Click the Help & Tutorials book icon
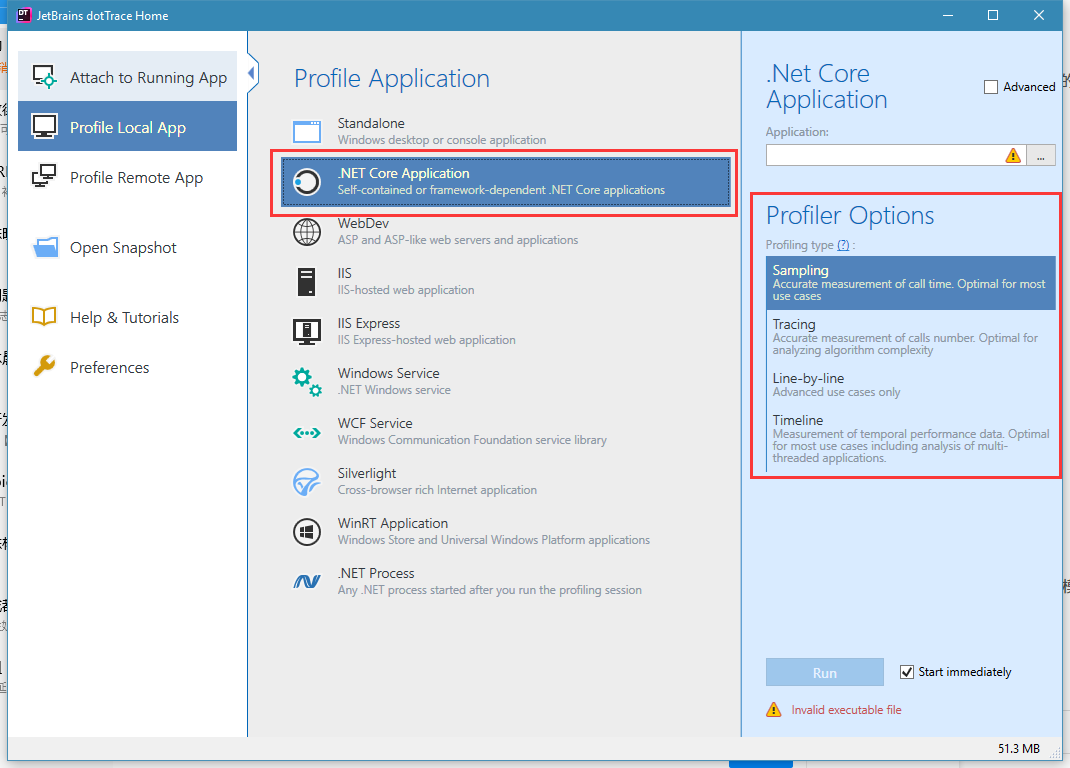1070x768 pixels. point(44,317)
